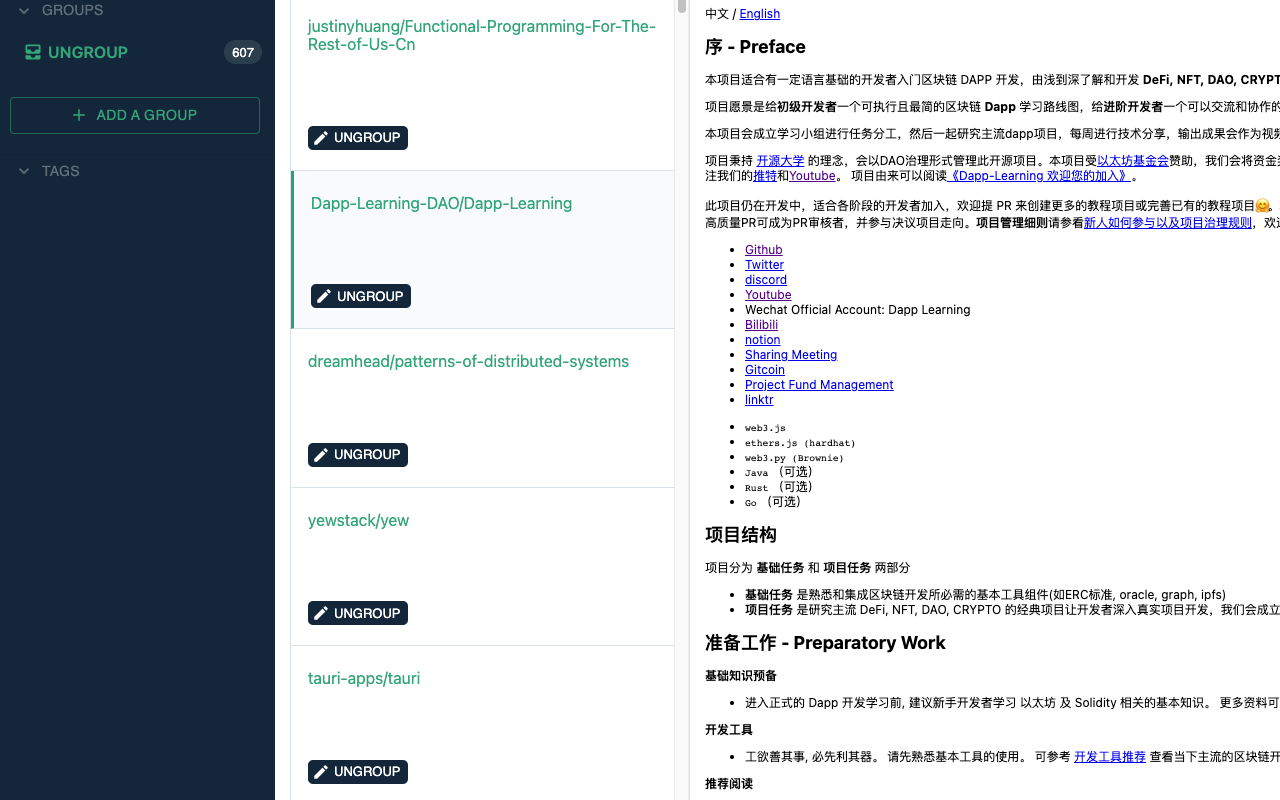Open Project Fund Management link
The image size is (1280, 800).
tap(819, 385)
